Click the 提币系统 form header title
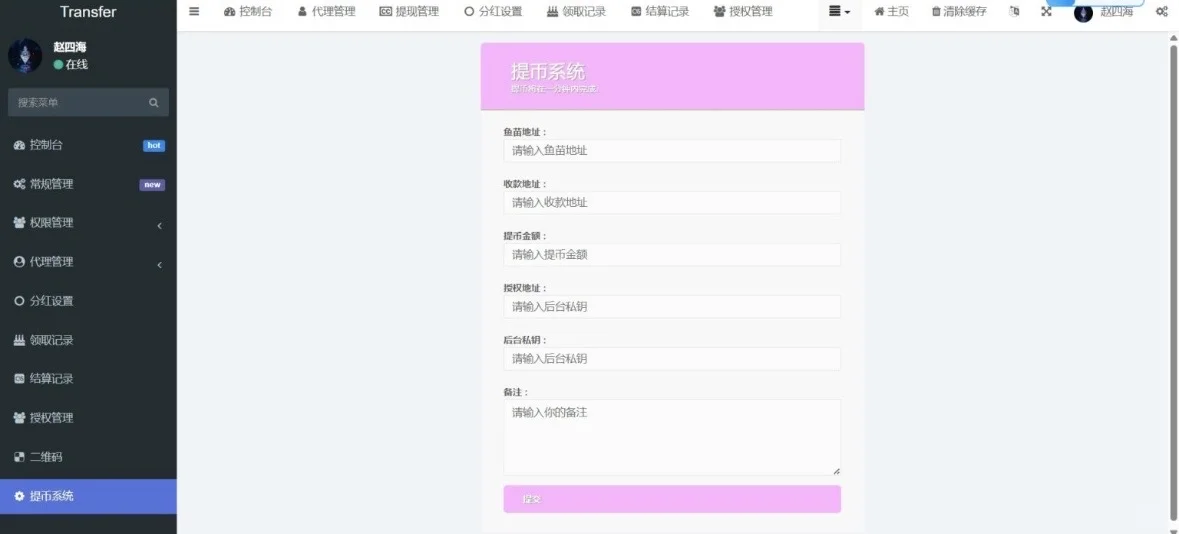Image resolution: width=1179 pixels, height=534 pixels. coord(547,71)
